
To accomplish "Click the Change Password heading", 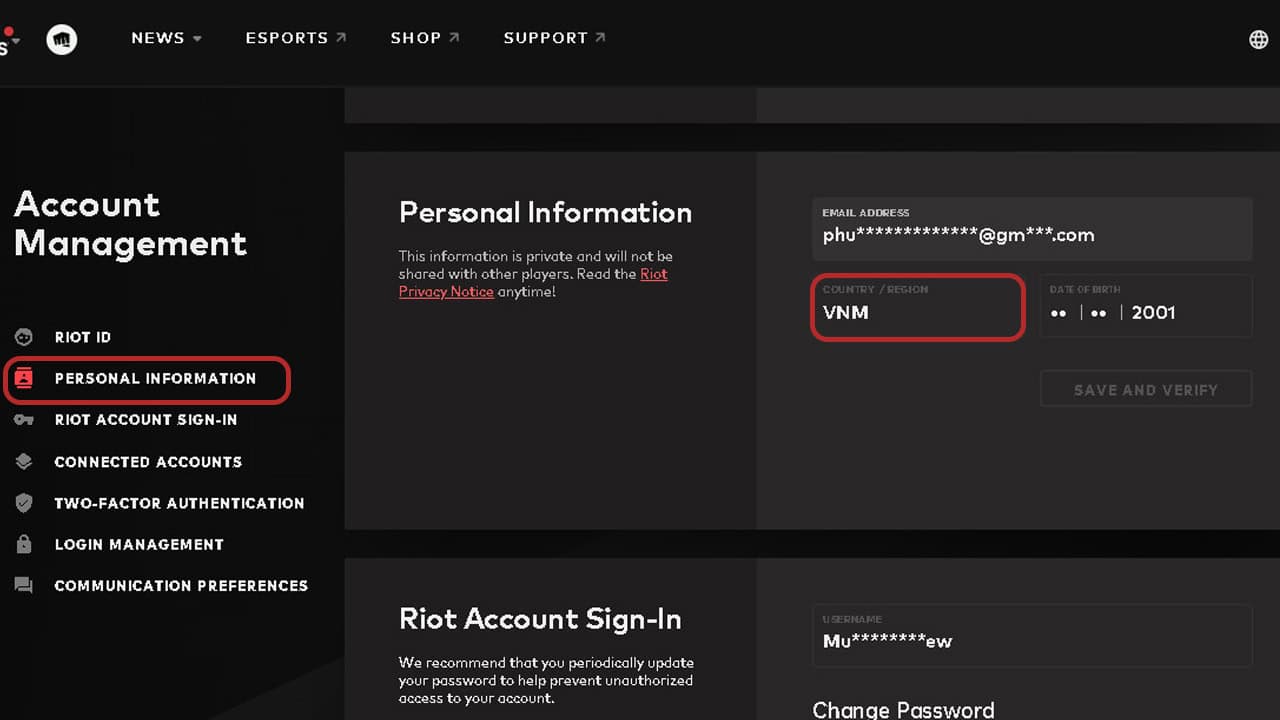I will coord(903,710).
